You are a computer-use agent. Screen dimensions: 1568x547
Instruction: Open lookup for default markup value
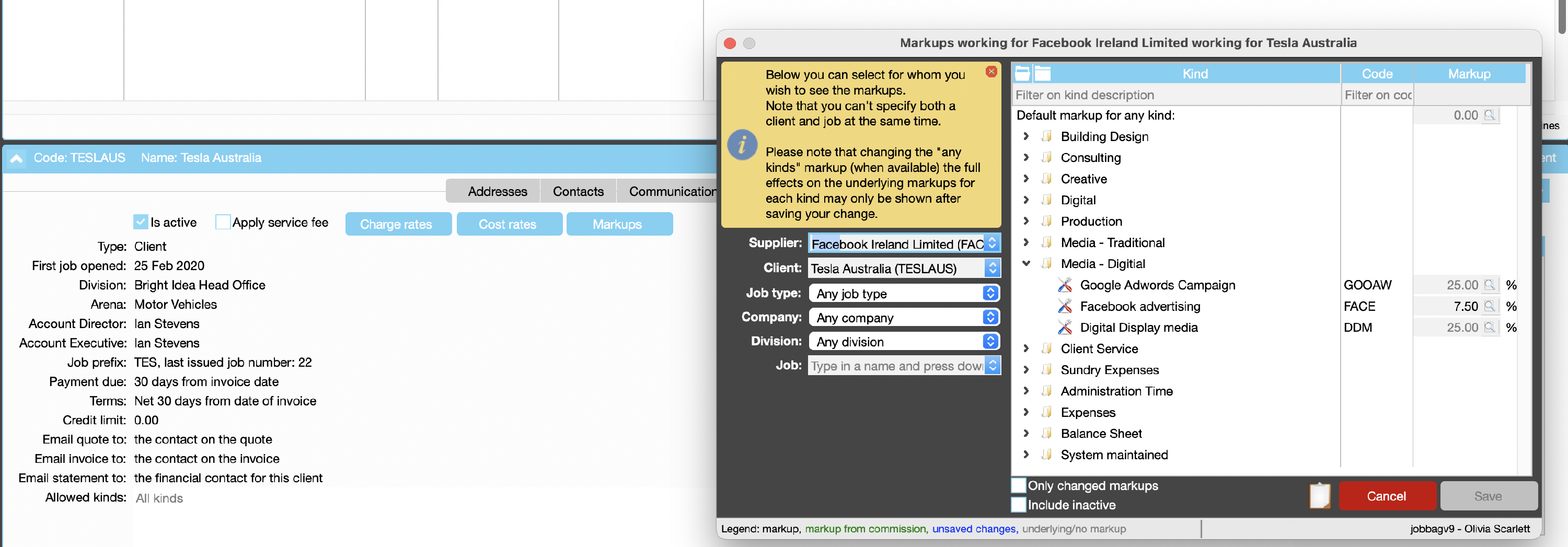click(x=1490, y=115)
